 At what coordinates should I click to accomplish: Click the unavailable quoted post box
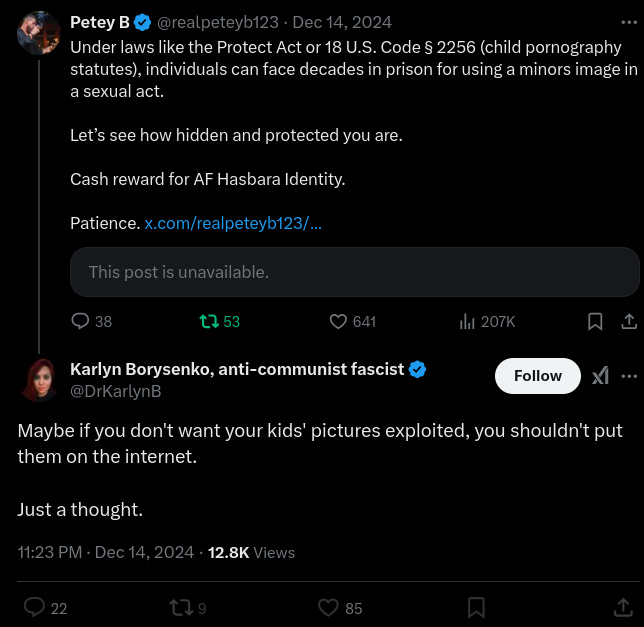354,271
